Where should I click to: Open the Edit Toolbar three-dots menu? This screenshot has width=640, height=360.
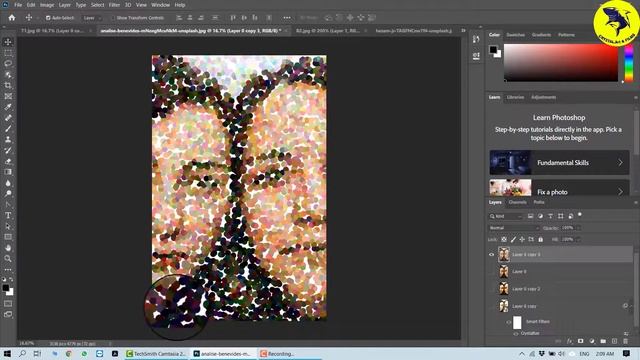pos(8,269)
